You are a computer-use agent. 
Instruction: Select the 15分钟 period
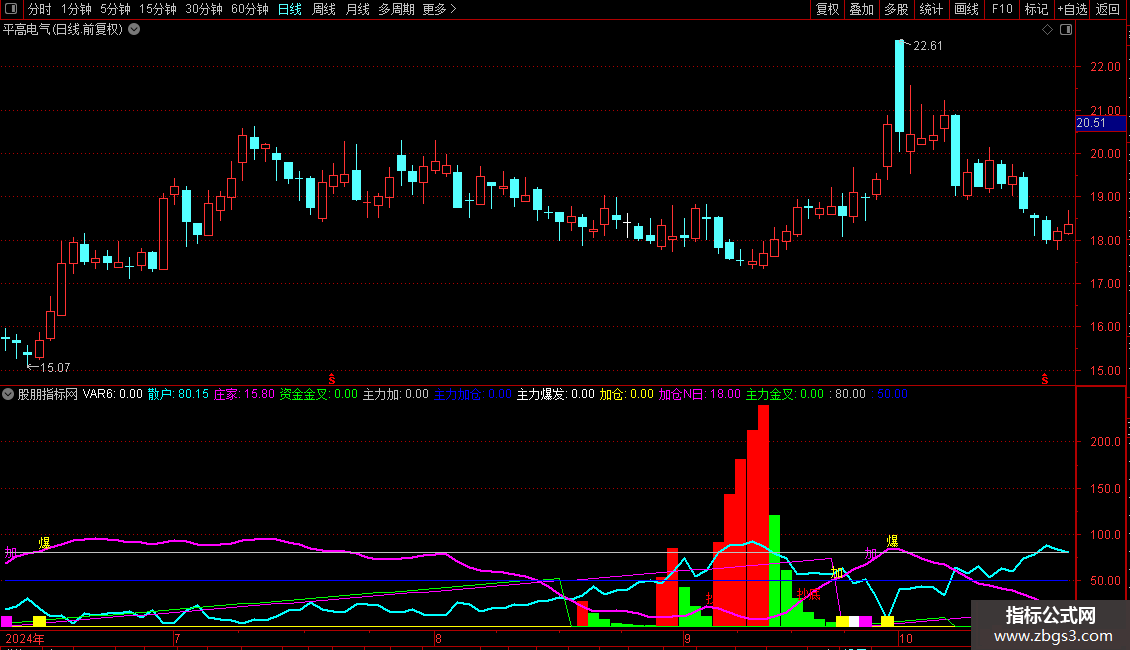click(x=158, y=9)
